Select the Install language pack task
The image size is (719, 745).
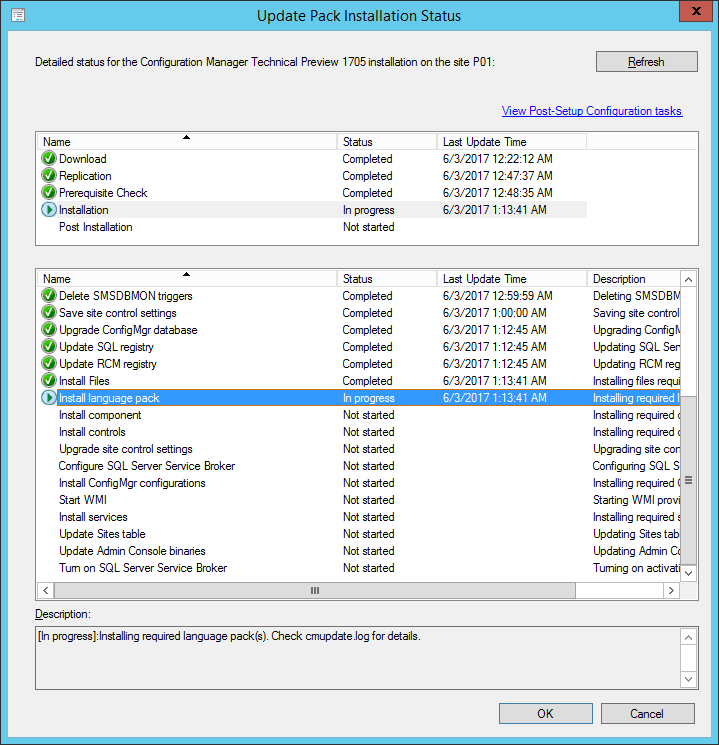(x=359, y=398)
